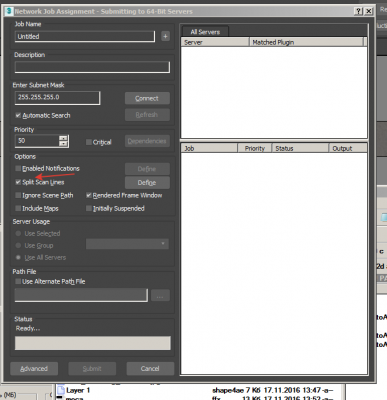The height and width of the screenshot is (400, 387).
Task: Click the Layer 1 file icon
Action: tap(60, 389)
